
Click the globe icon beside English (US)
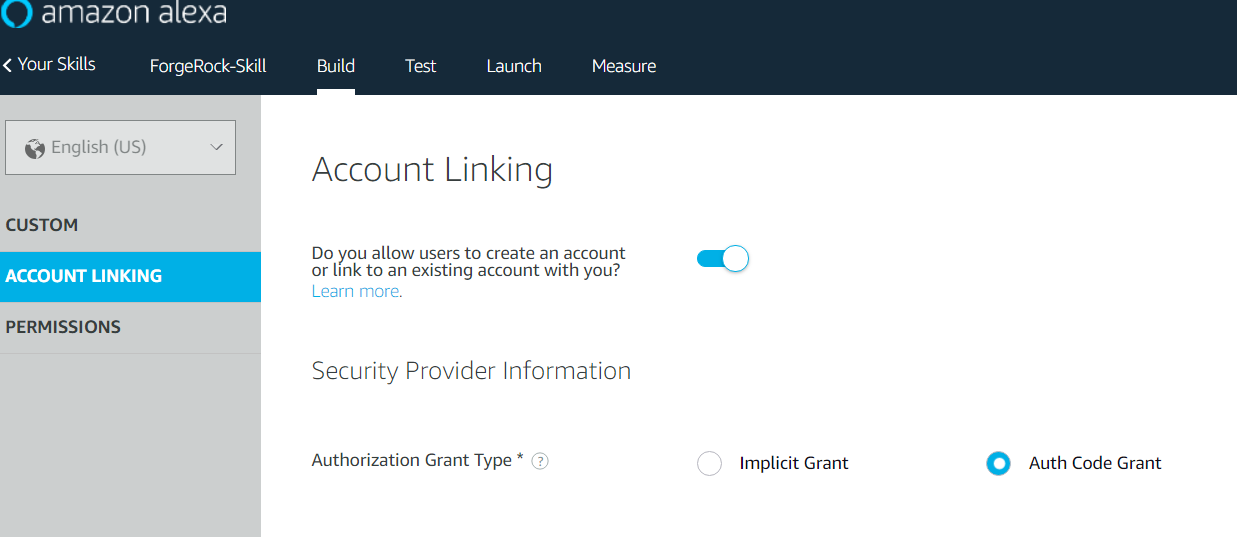(35, 148)
